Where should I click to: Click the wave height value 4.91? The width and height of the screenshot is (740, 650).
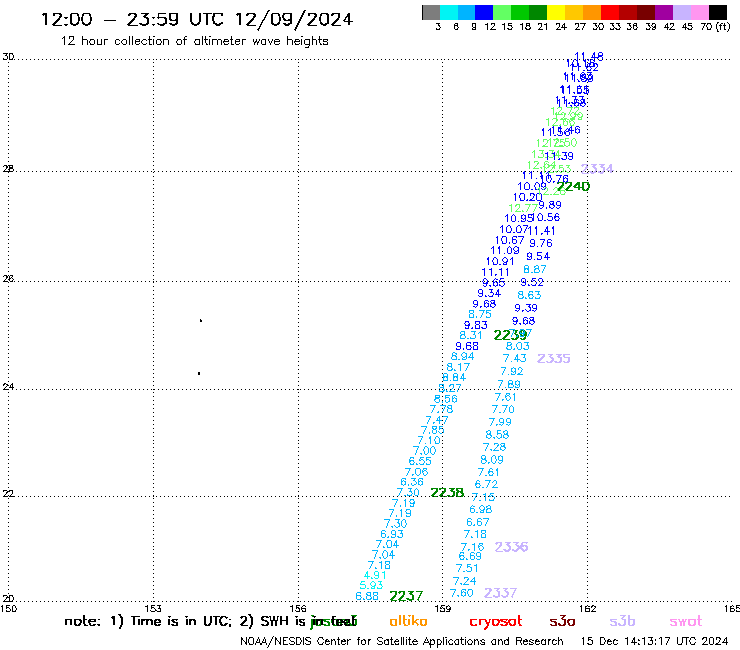pos(375,575)
